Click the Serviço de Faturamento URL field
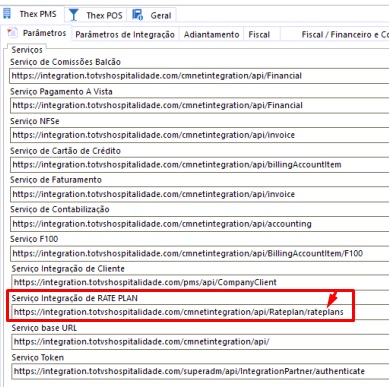This screenshot has width=389, height=387. point(199,194)
